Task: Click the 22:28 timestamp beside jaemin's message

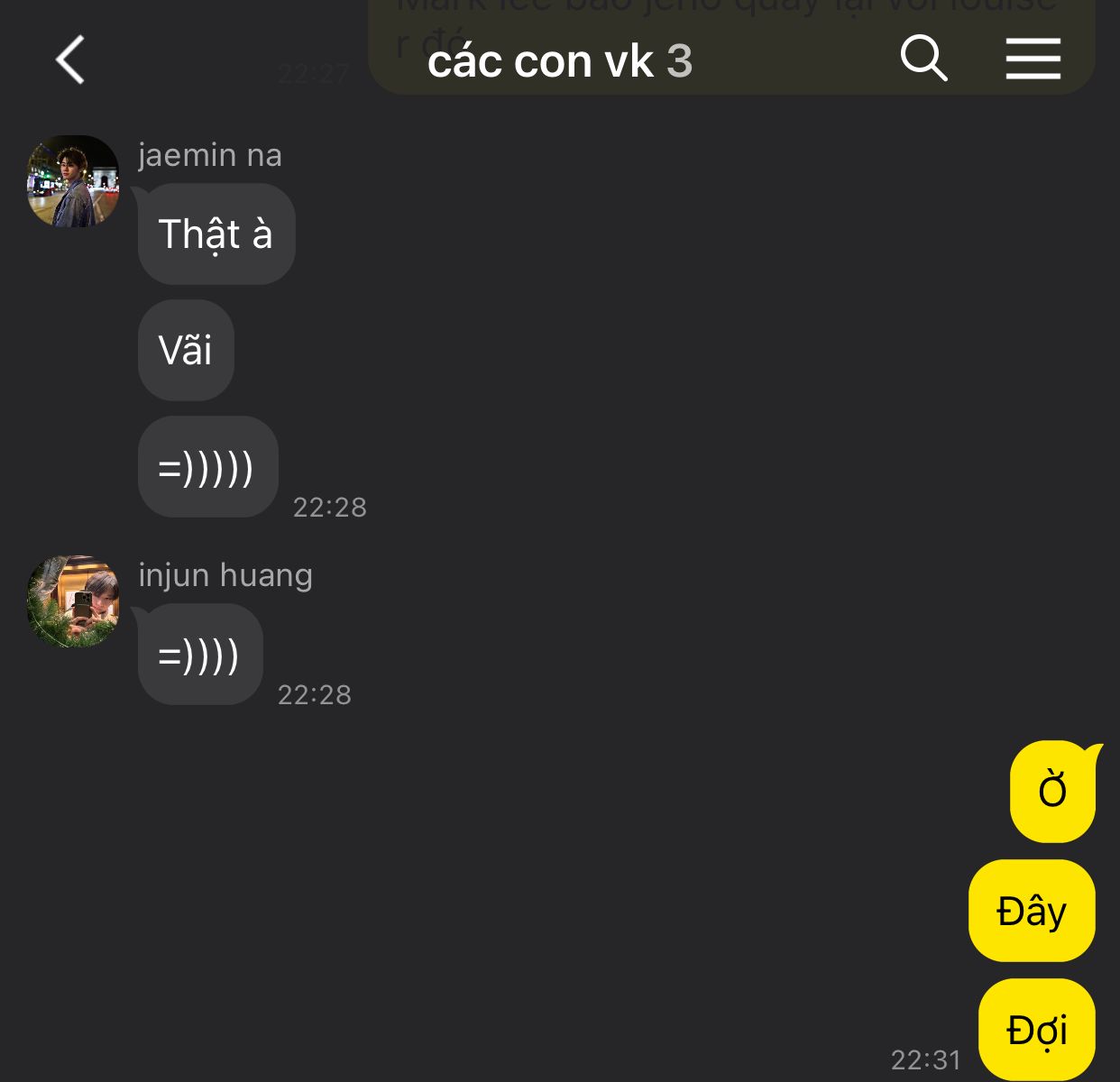Action: point(330,508)
